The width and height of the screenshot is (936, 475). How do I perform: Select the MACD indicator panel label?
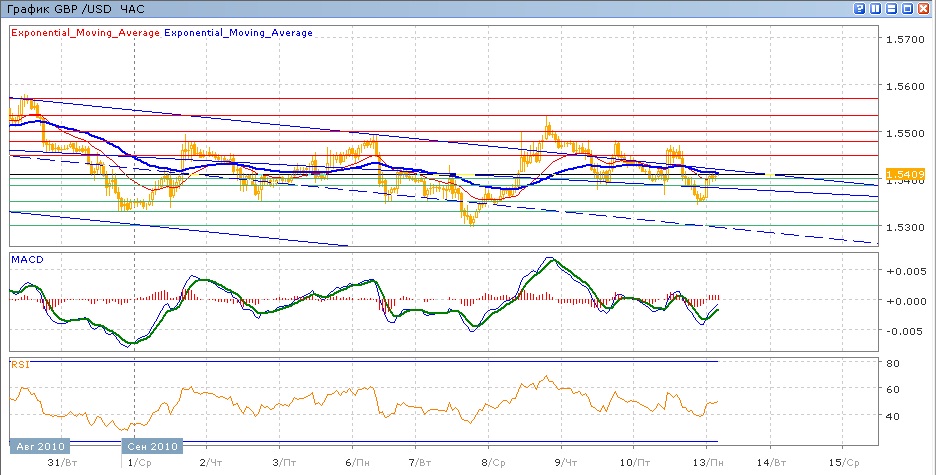(25, 259)
